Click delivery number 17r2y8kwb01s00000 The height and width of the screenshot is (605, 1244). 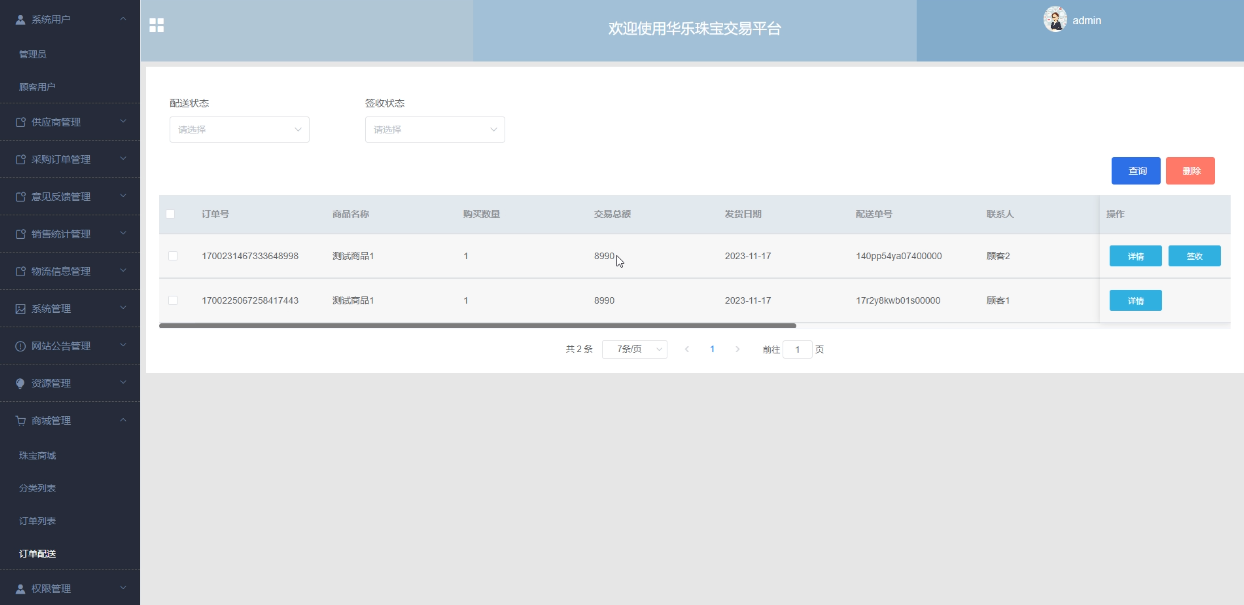[898, 300]
